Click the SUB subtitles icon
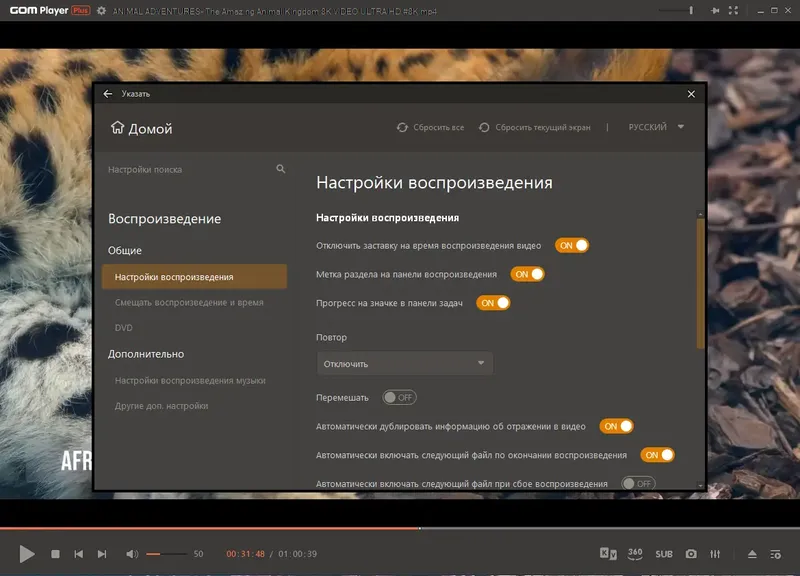The width and height of the screenshot is (800, 576). 664,552
